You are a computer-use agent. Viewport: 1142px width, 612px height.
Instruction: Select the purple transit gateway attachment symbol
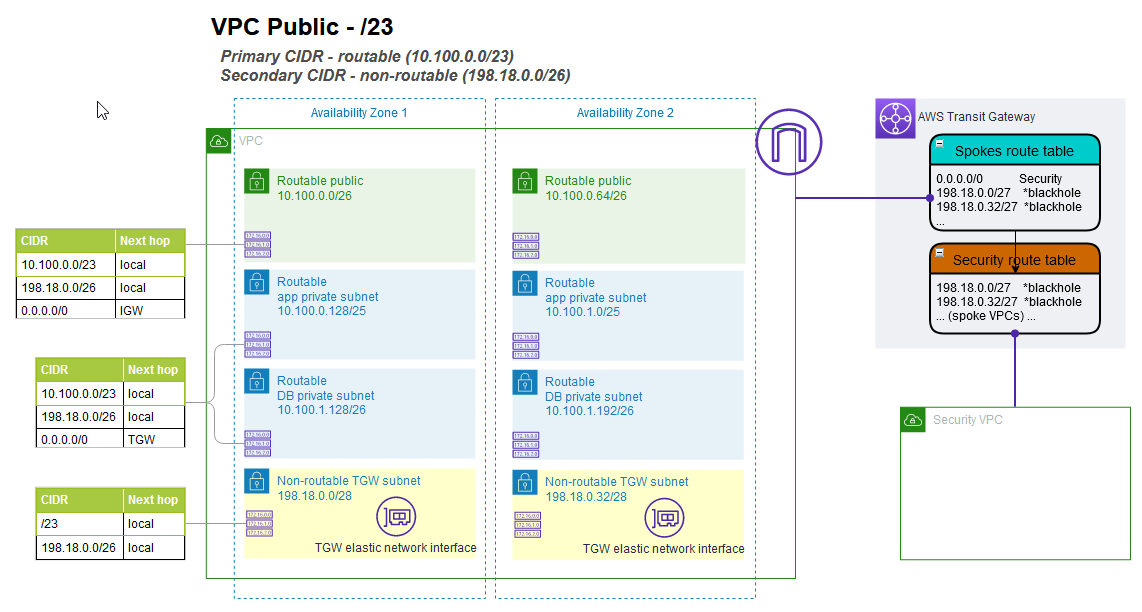[x=788, y=142]
